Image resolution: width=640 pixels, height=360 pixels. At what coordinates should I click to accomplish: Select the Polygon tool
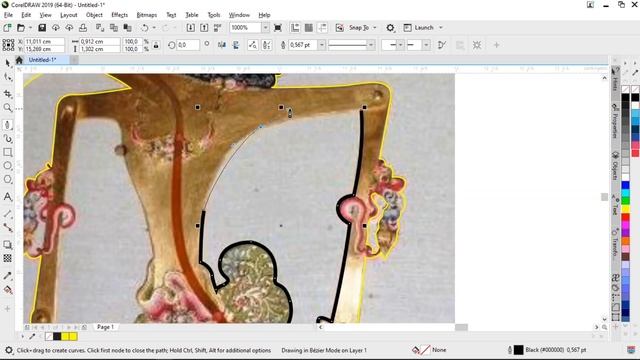pyautogui.click(x=7, y=179)
